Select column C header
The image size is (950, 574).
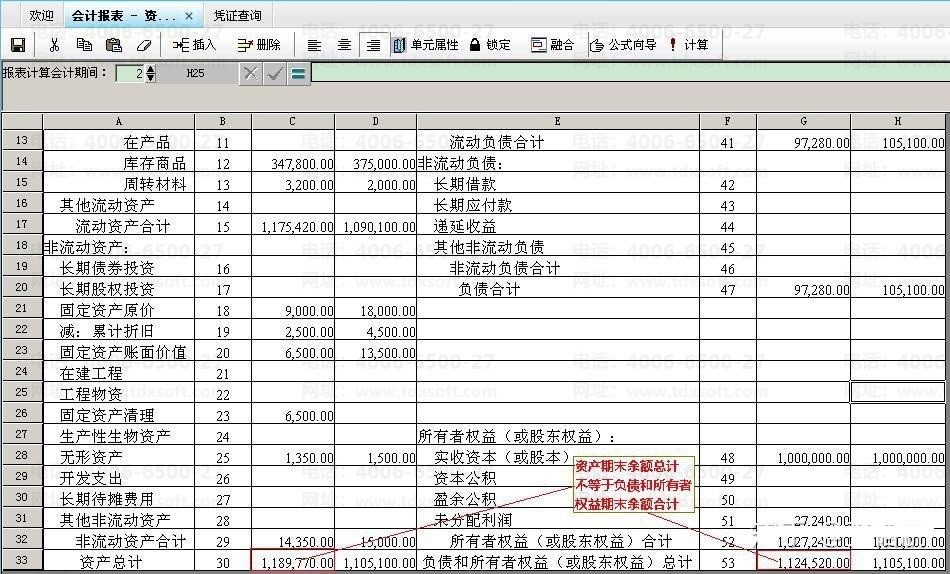click(293, 121)
